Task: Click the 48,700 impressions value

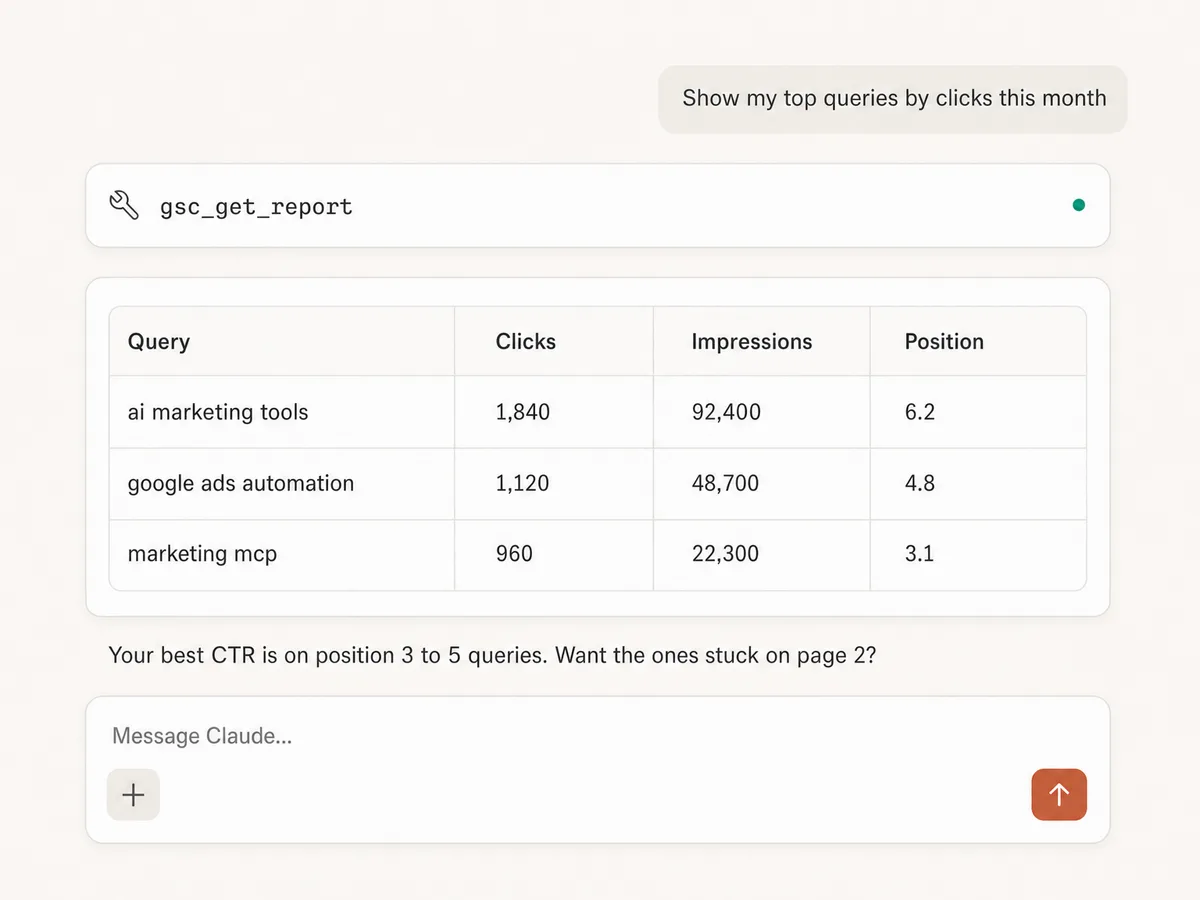Action: tap(725, 484)
